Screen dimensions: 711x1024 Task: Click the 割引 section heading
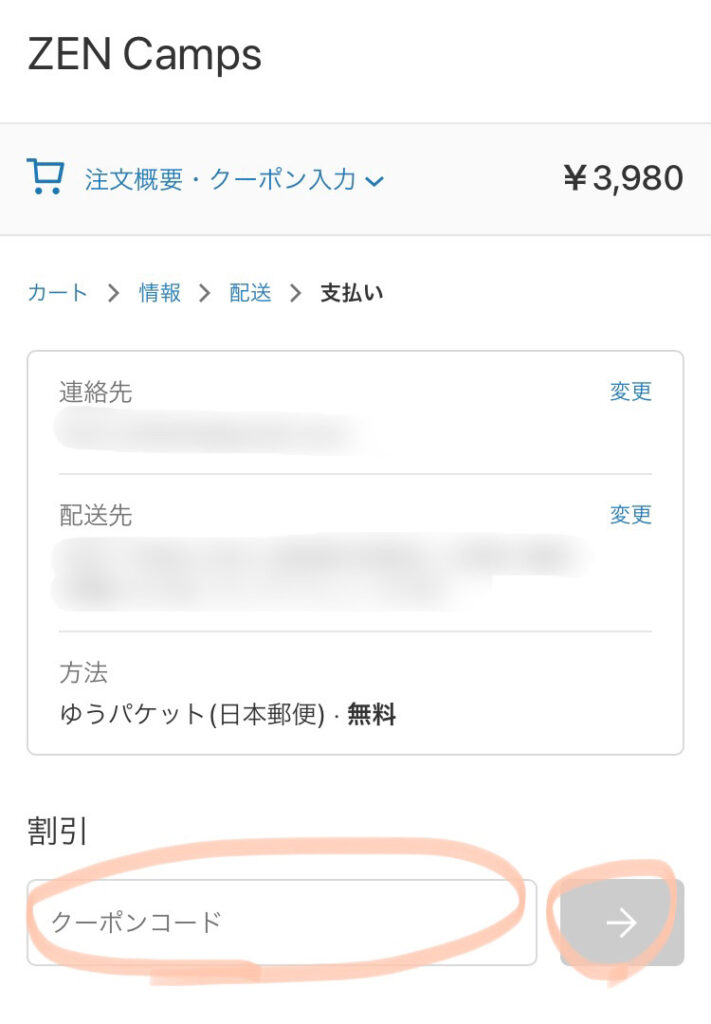click(57, 831)
